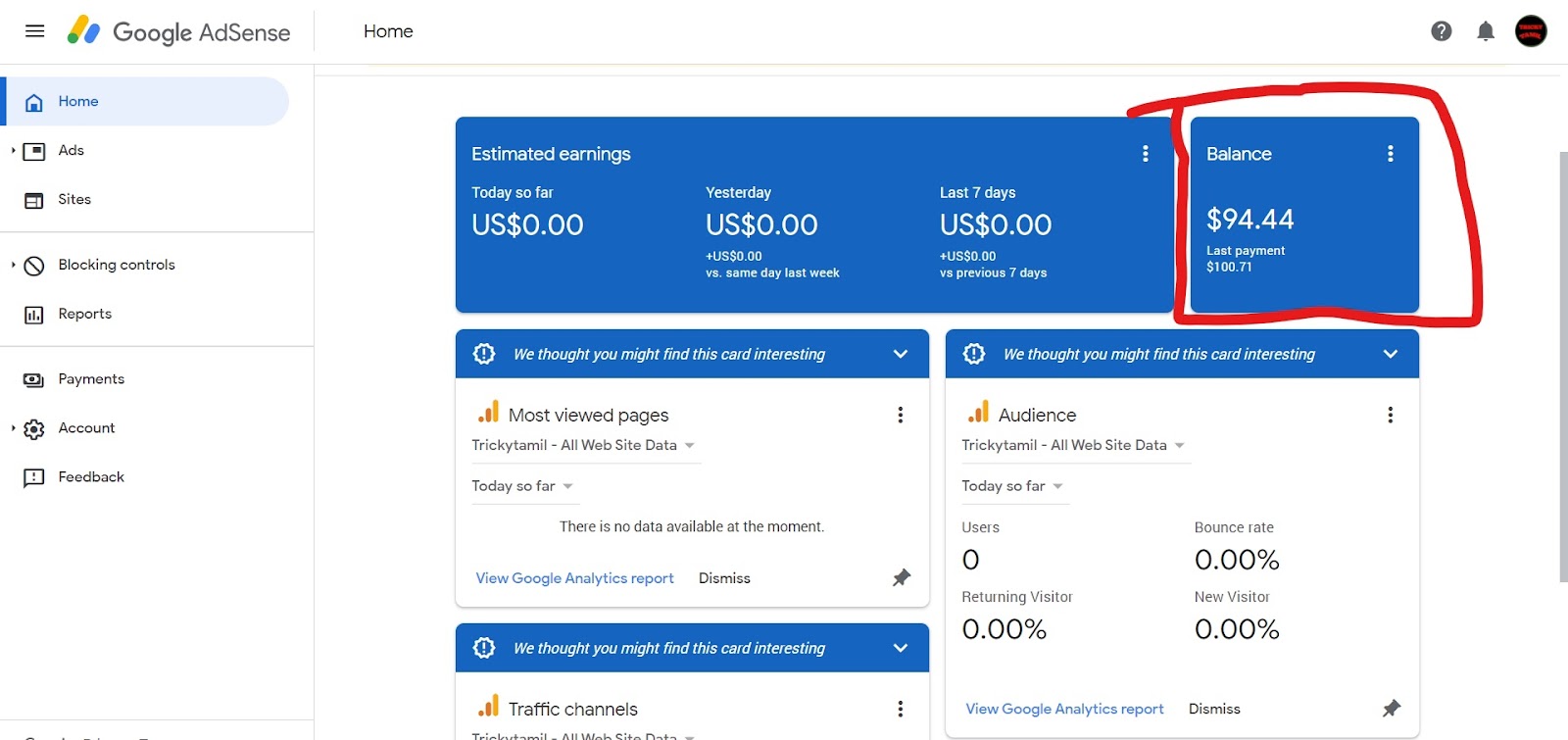The height and width of the screenshot is (740, 1568).
Task: Open the hamburger main menu
Action: tap(34, 31)
